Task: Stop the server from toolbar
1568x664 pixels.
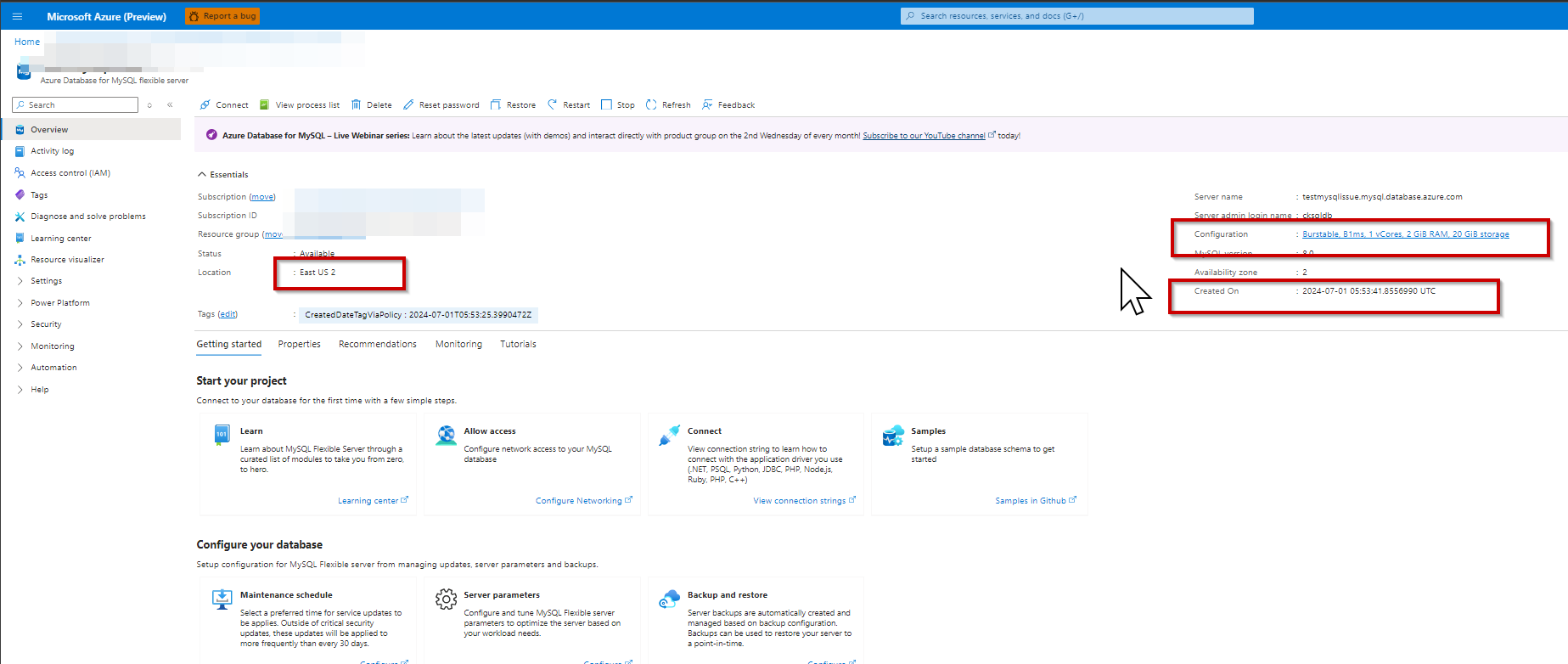Action: (x=618, y=105)
